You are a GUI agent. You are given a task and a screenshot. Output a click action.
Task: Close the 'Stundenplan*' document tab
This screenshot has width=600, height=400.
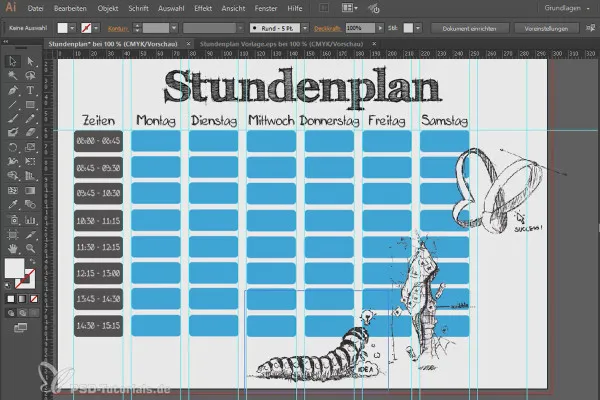(188, 44)
